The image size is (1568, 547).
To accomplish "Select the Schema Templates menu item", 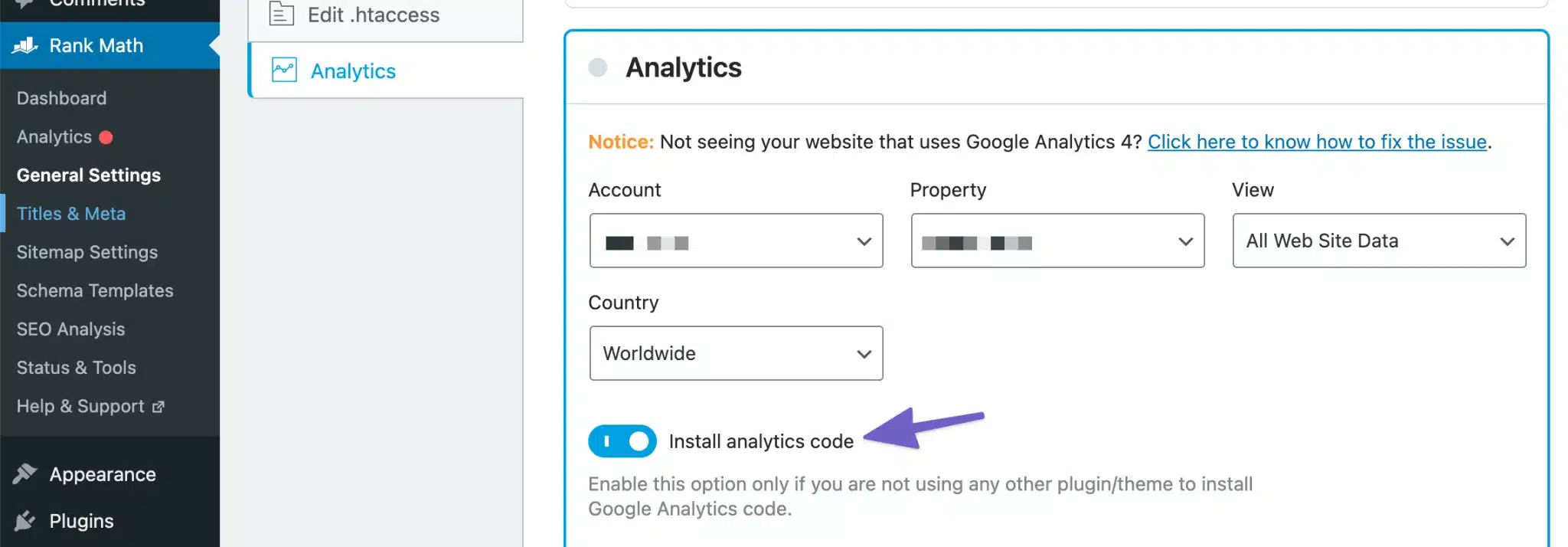I will point(95,290).
